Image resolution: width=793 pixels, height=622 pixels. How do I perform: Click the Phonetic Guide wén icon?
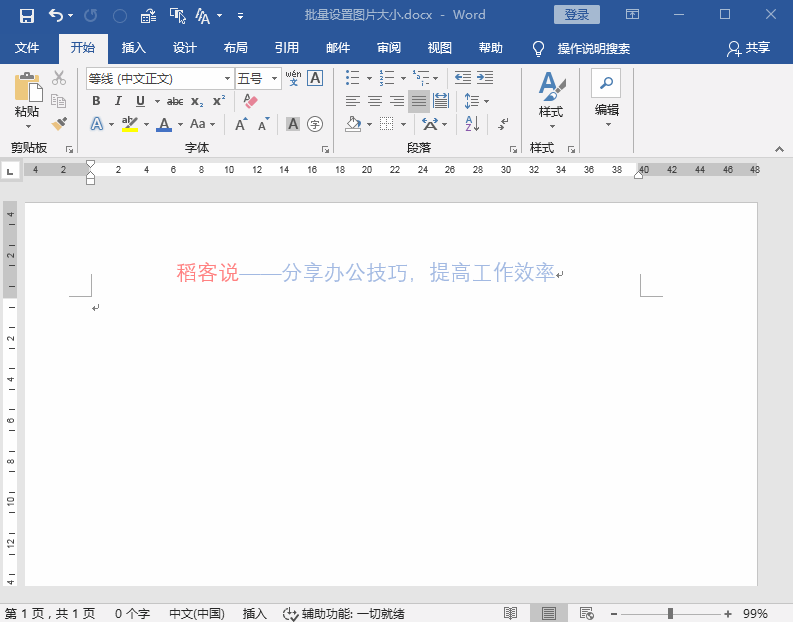pos(293,78)
